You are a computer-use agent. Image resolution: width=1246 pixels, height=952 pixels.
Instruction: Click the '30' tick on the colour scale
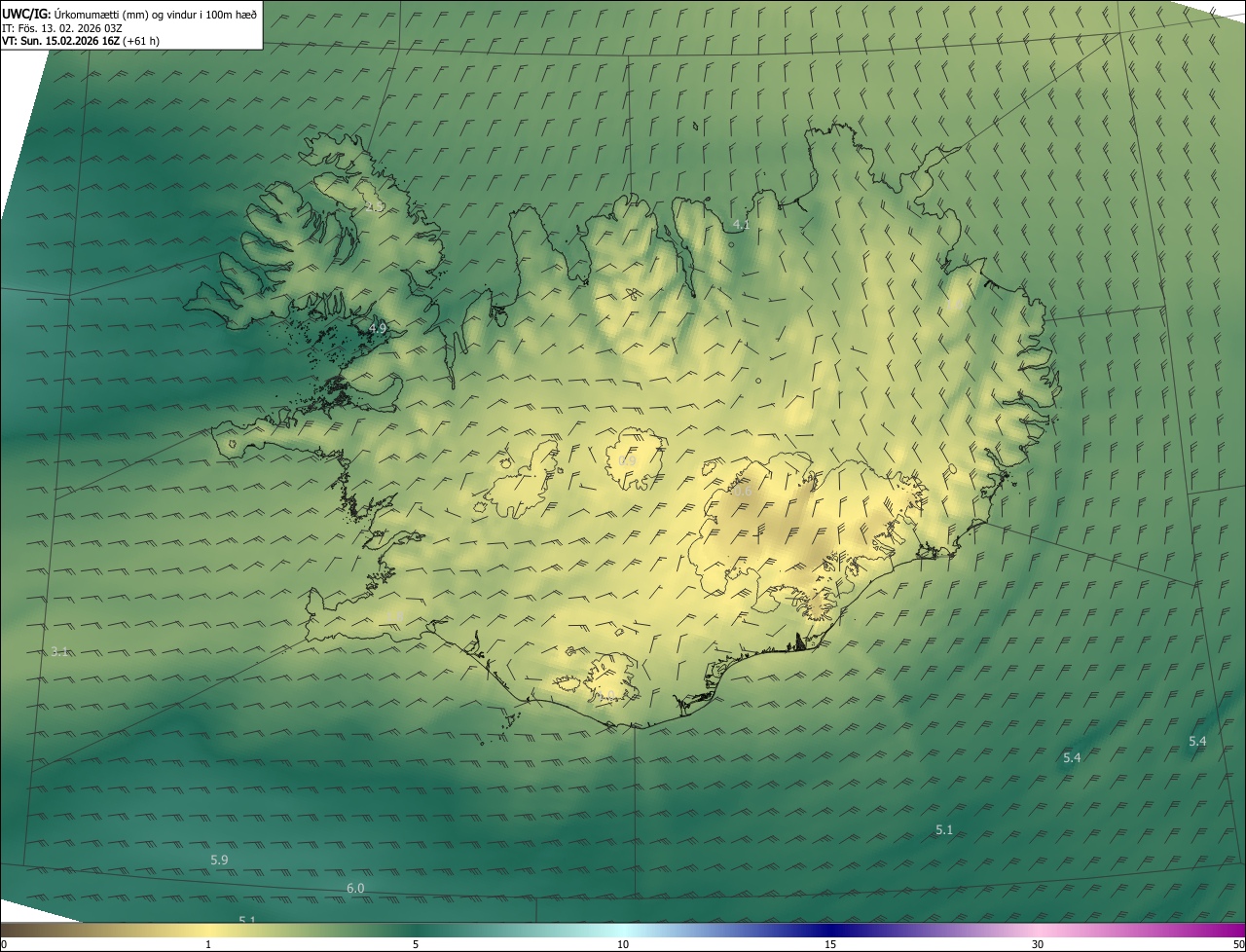click(x=1038, y=945)
